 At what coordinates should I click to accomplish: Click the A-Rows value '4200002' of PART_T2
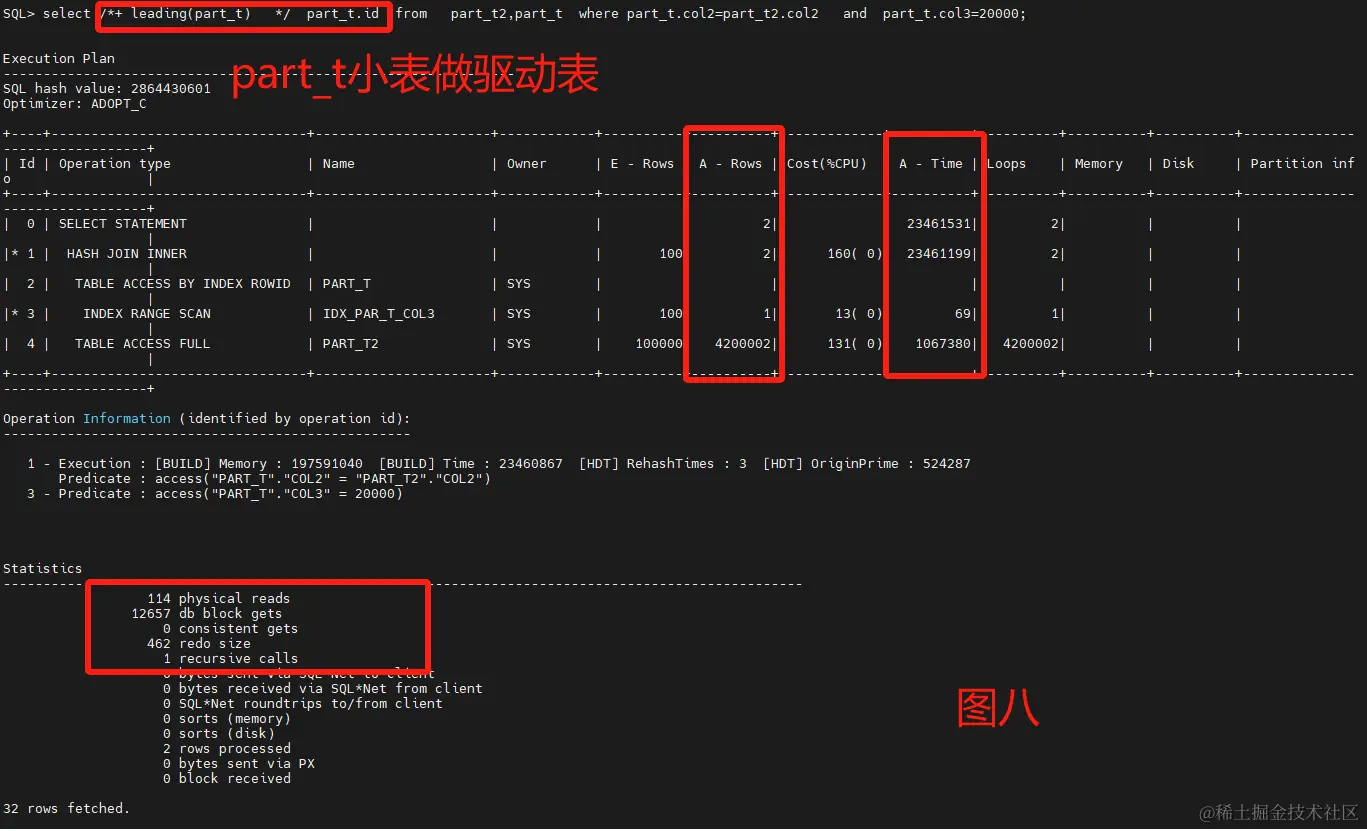(743, 344)
